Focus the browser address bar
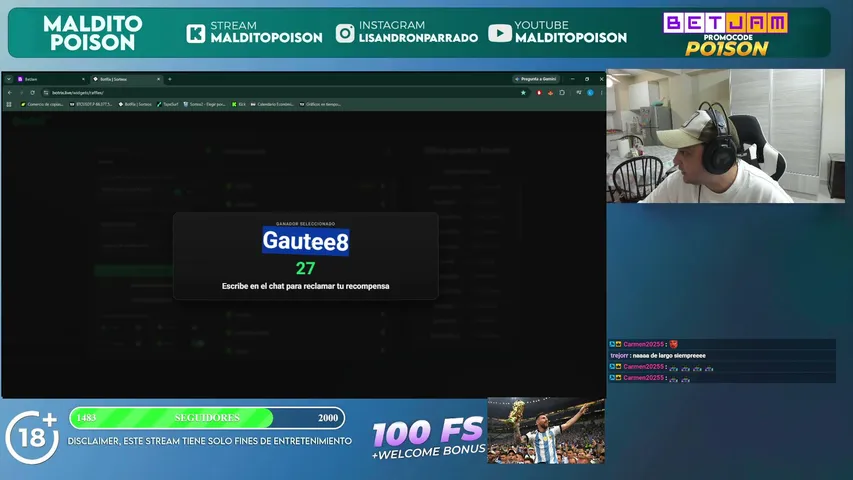Screen dimensions: 853x480 285,93
